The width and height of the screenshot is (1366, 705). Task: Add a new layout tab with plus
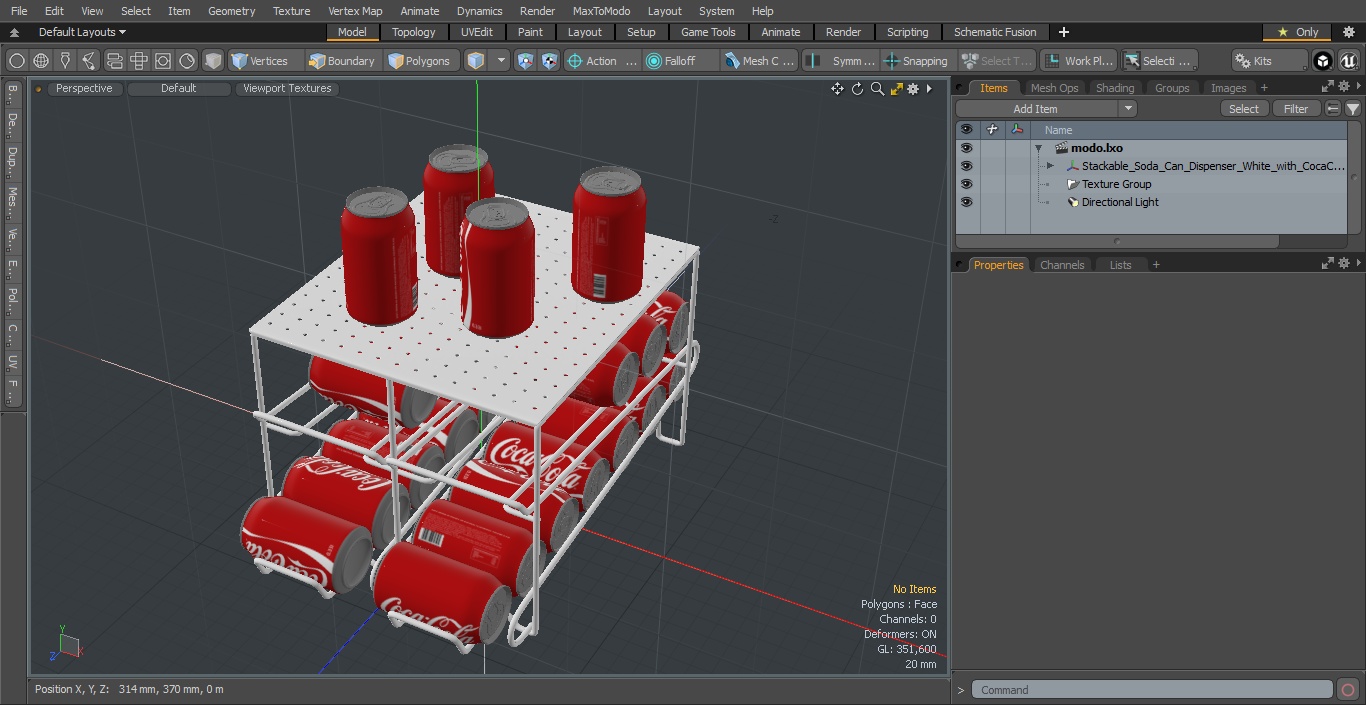pyautogui.click(x=1063, y=32)
